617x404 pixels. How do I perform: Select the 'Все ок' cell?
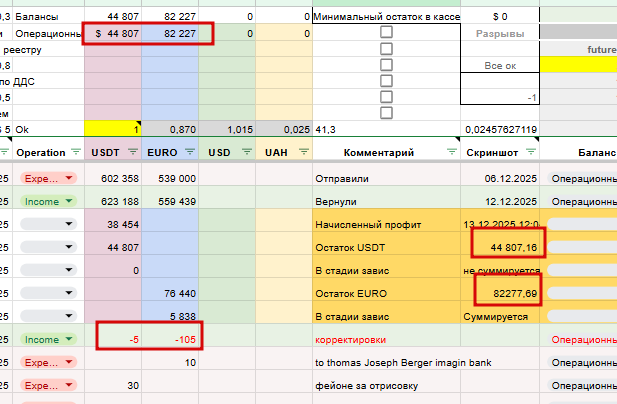(500, 66)
